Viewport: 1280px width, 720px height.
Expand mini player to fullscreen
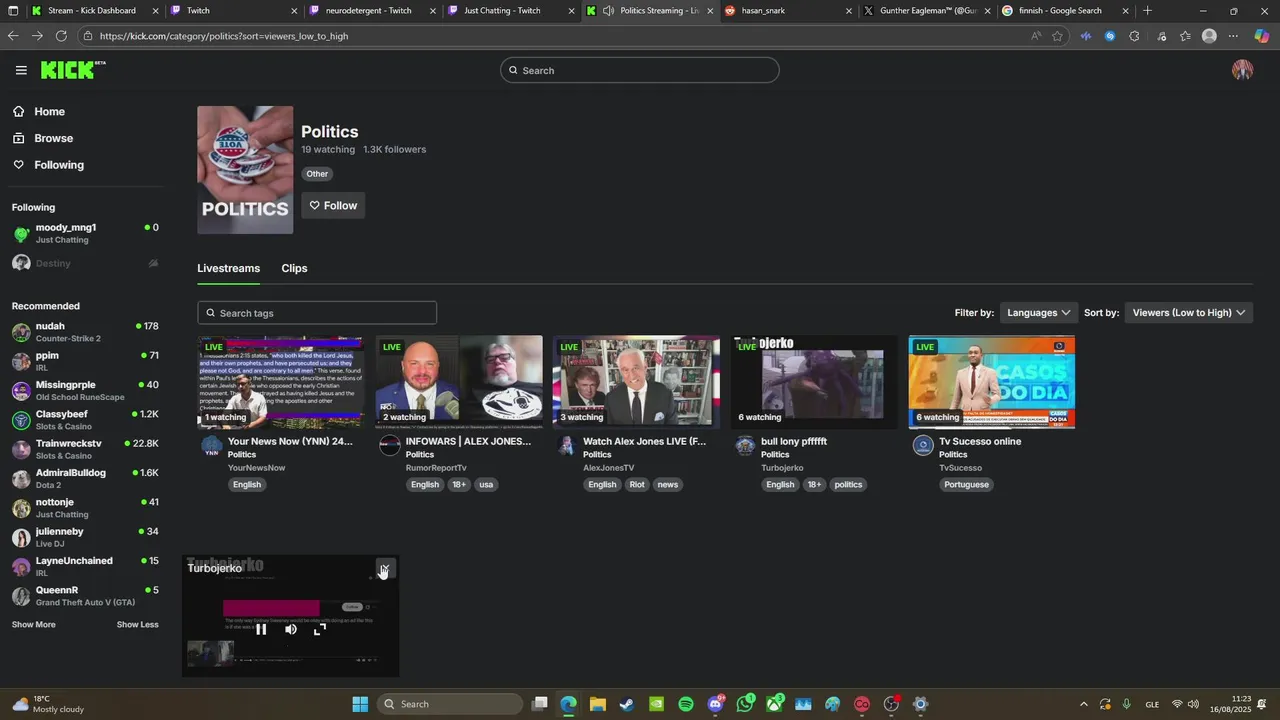pyautogui.click(x=320, y=629)
